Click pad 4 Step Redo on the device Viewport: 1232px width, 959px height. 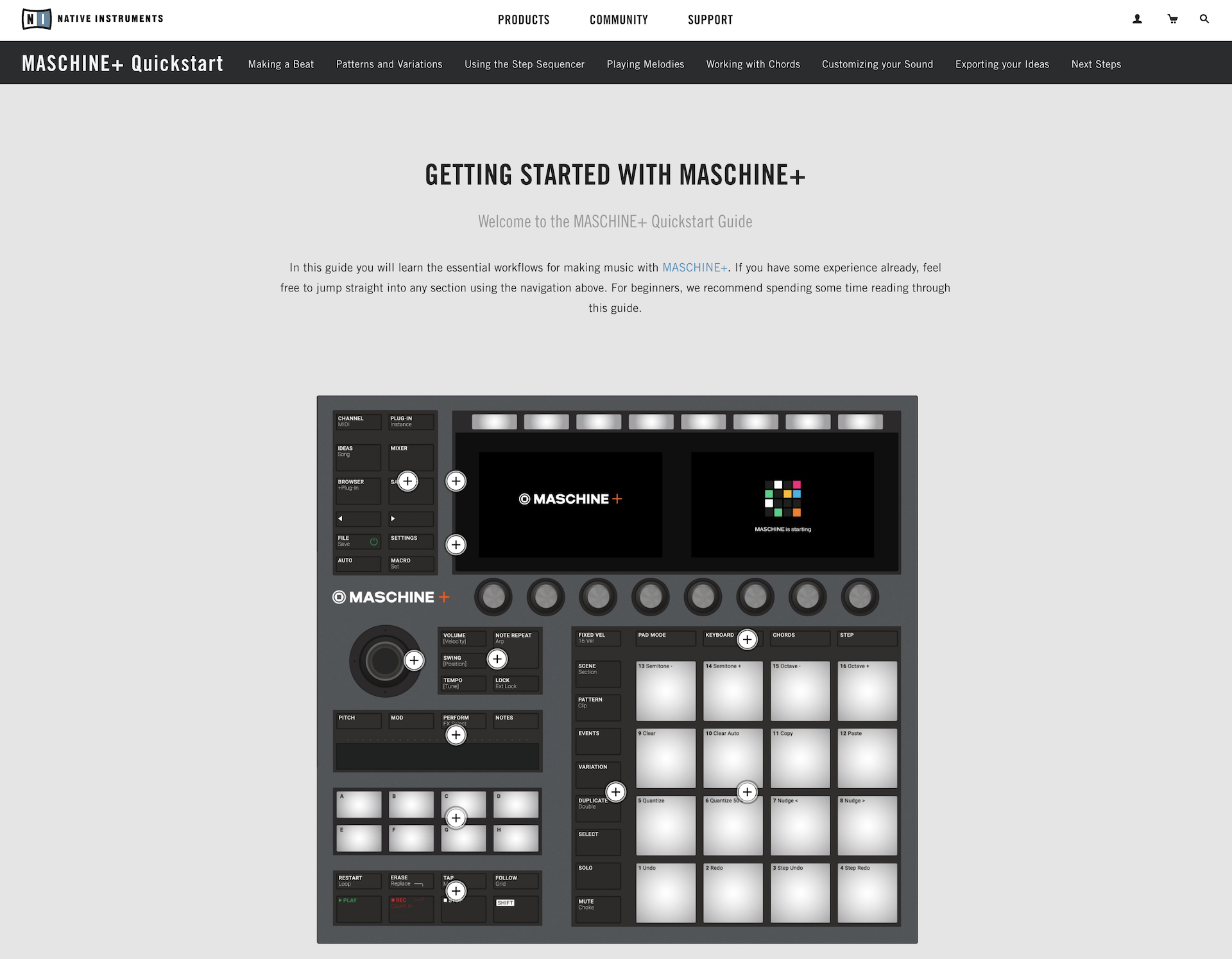click(868, 893)
